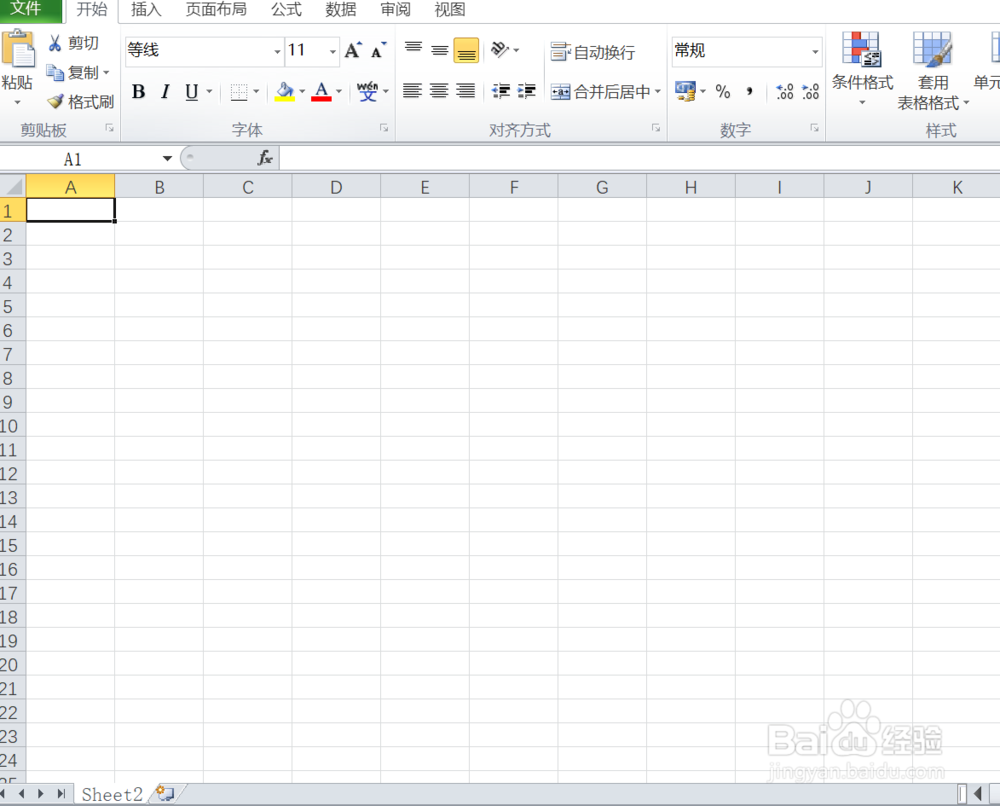Click the select-all corner triangle

pyautogui.click(x=13, y=186)
